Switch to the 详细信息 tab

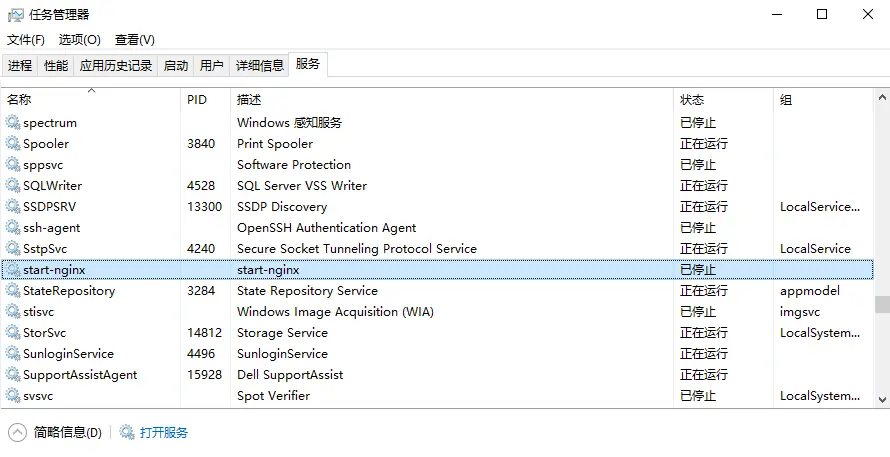(259, 66)
